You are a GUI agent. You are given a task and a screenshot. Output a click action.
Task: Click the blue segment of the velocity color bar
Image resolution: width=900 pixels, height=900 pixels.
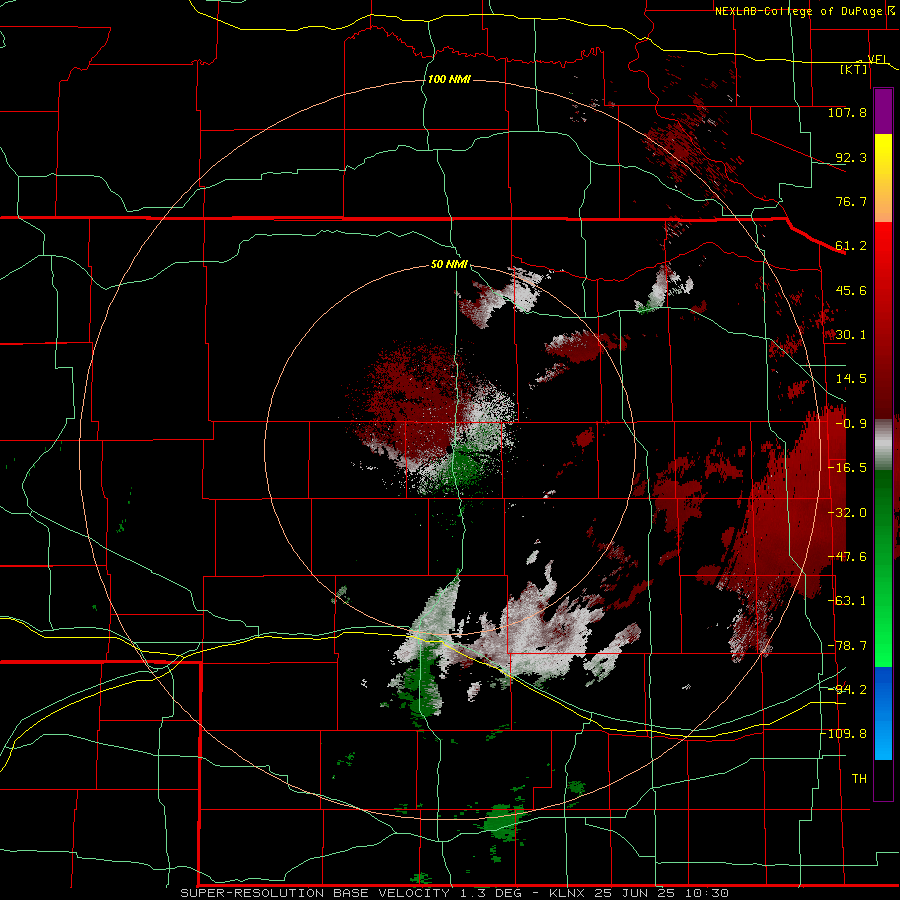coord(883,713)
